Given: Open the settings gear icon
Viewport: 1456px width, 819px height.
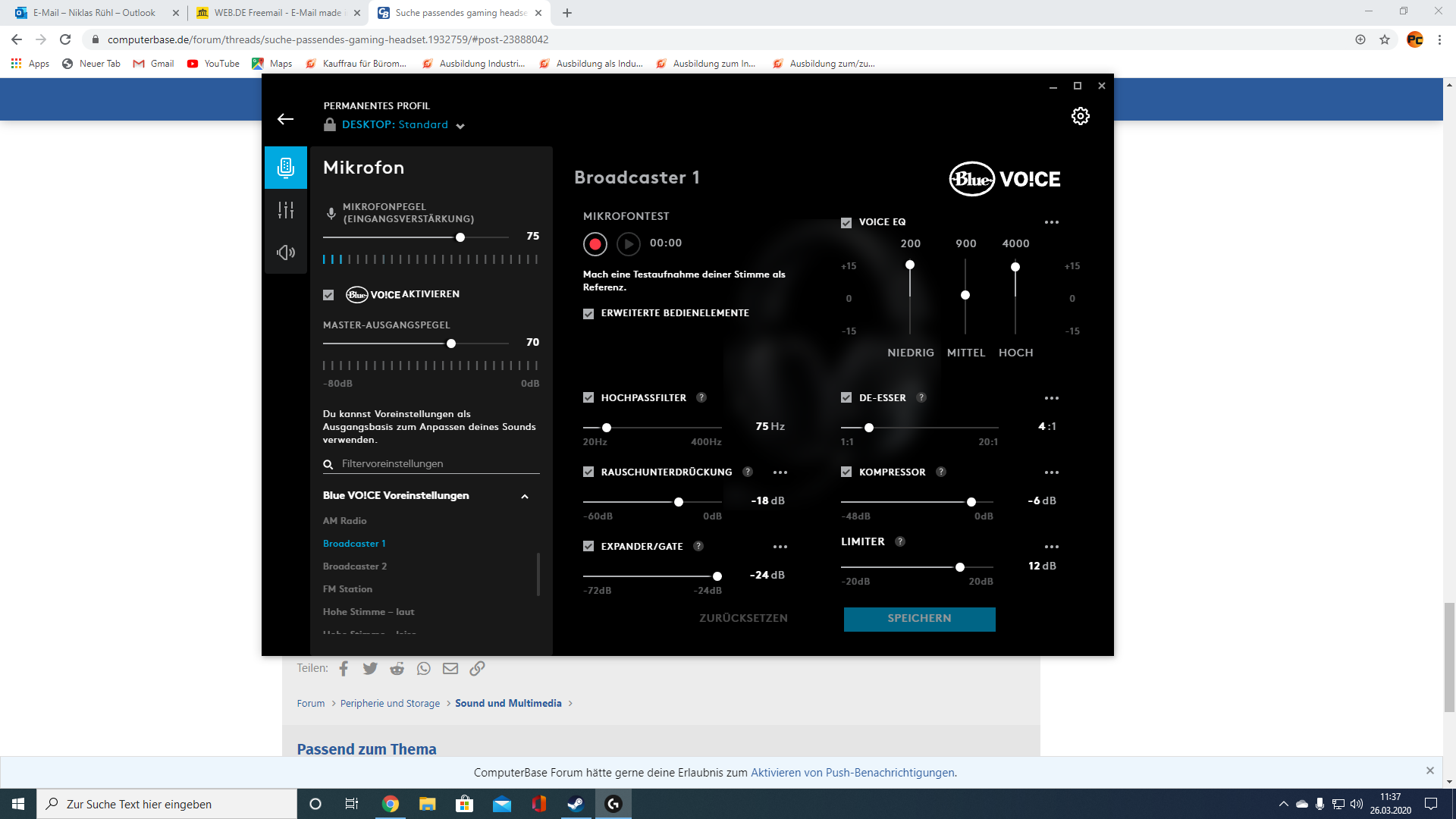Looking at the screenshot, I should (x=1080, y=116).
